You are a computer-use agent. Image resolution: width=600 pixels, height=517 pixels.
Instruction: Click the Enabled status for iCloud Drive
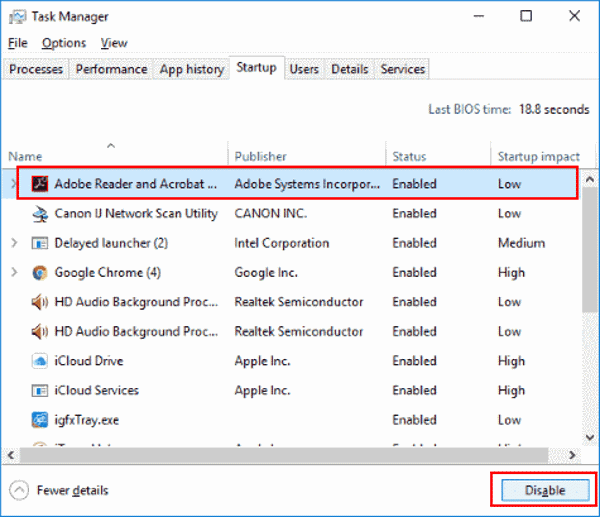click(414, 361)
